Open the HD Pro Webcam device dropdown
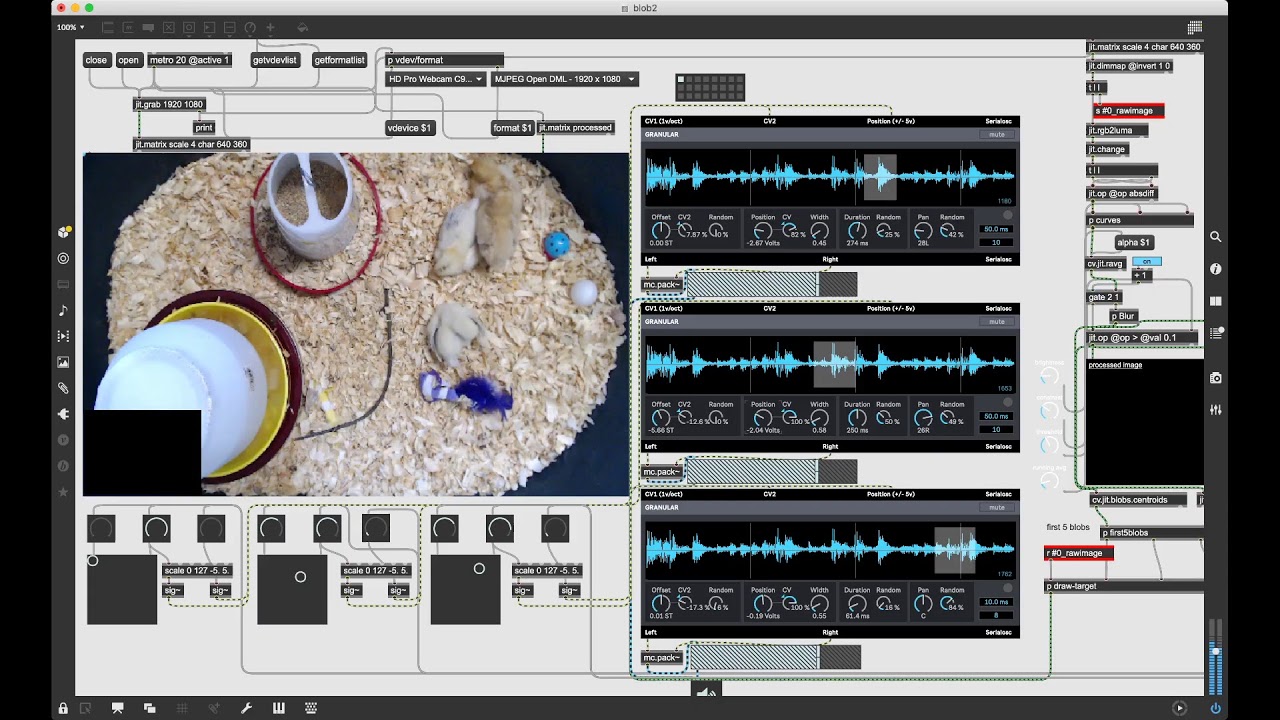The height and width of the screenshot is (720, 1280). 436,79
